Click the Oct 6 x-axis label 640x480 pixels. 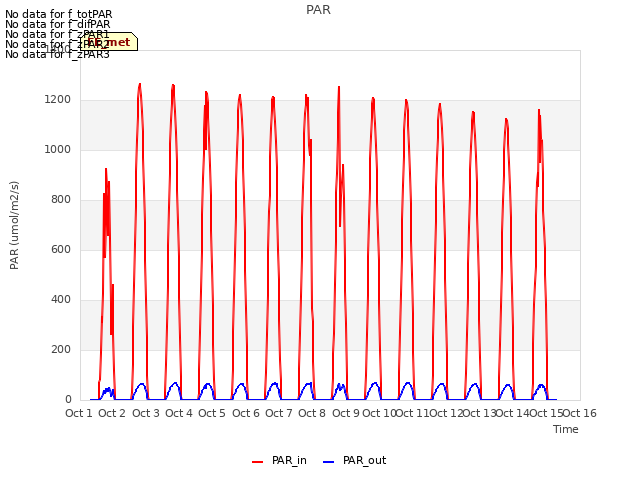click(246, 413)
